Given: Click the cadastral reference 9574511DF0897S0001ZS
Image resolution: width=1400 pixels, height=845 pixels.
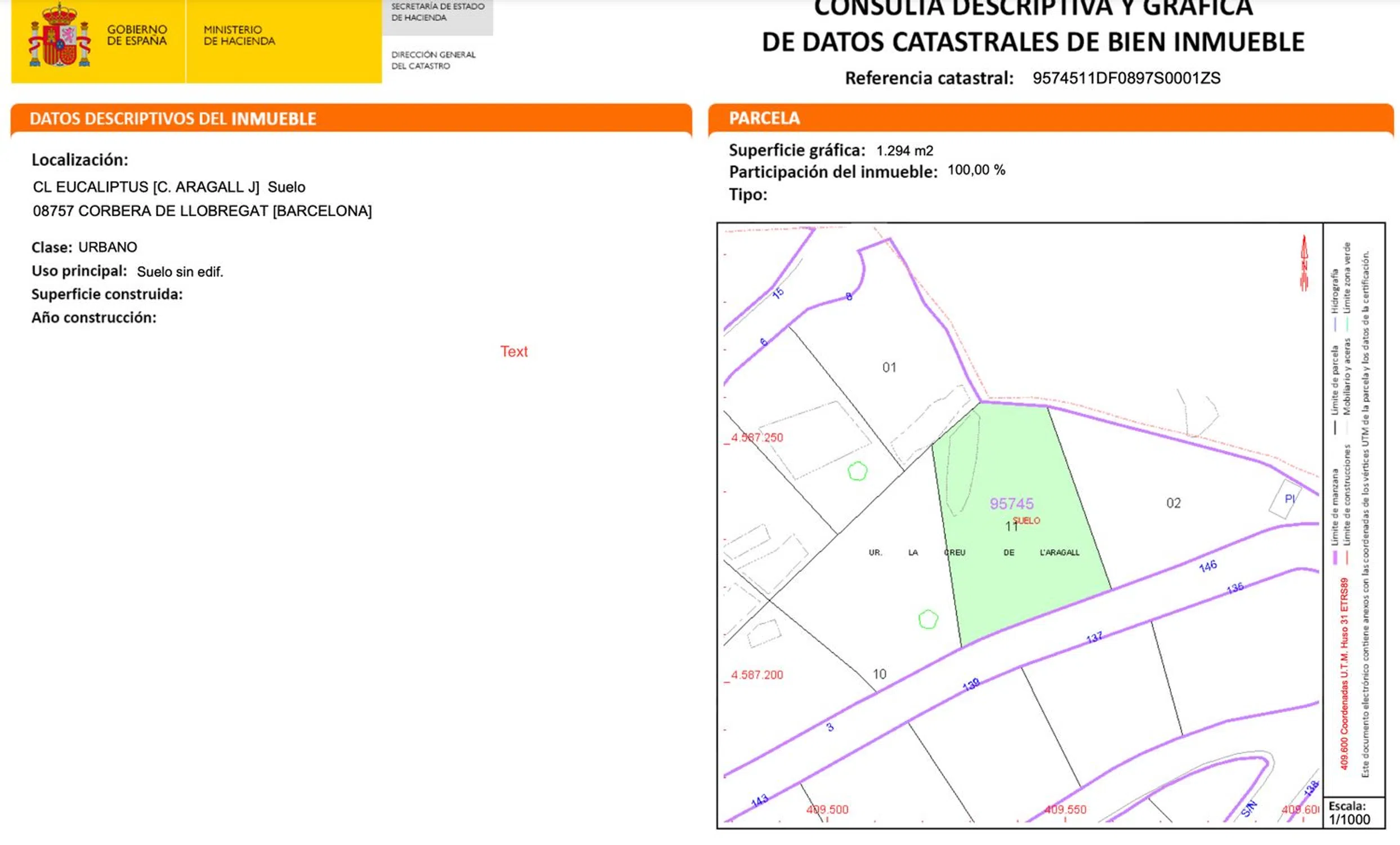Looking at the screenshot, I should (x=1126, y=78).
